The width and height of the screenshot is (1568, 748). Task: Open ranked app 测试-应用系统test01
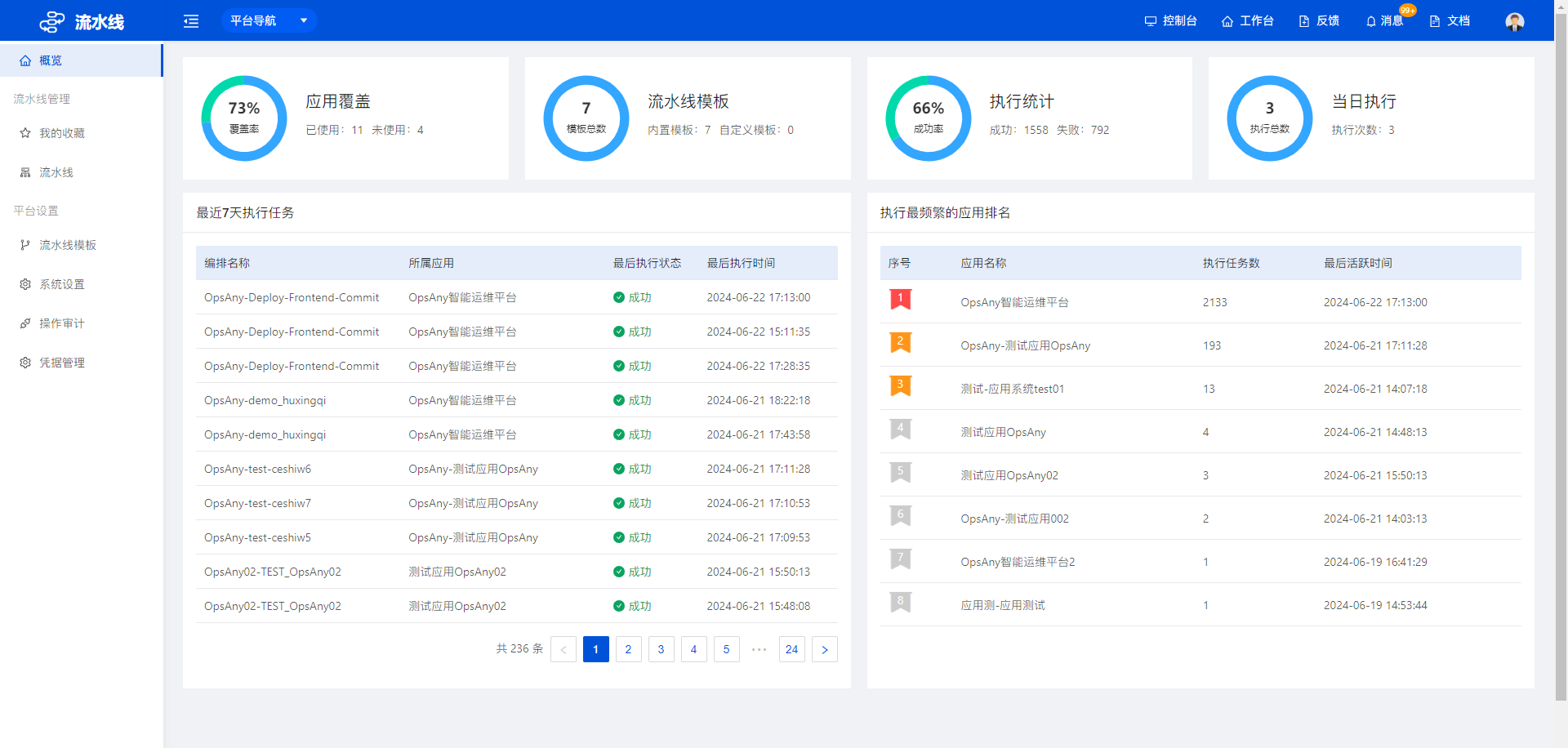click(x=1012, y=389)
